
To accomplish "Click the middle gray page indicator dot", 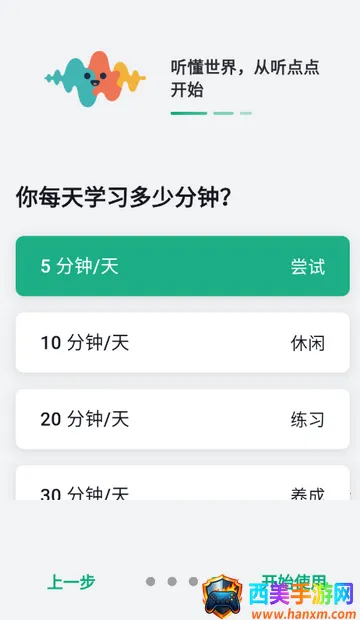I will click(172, 581).
